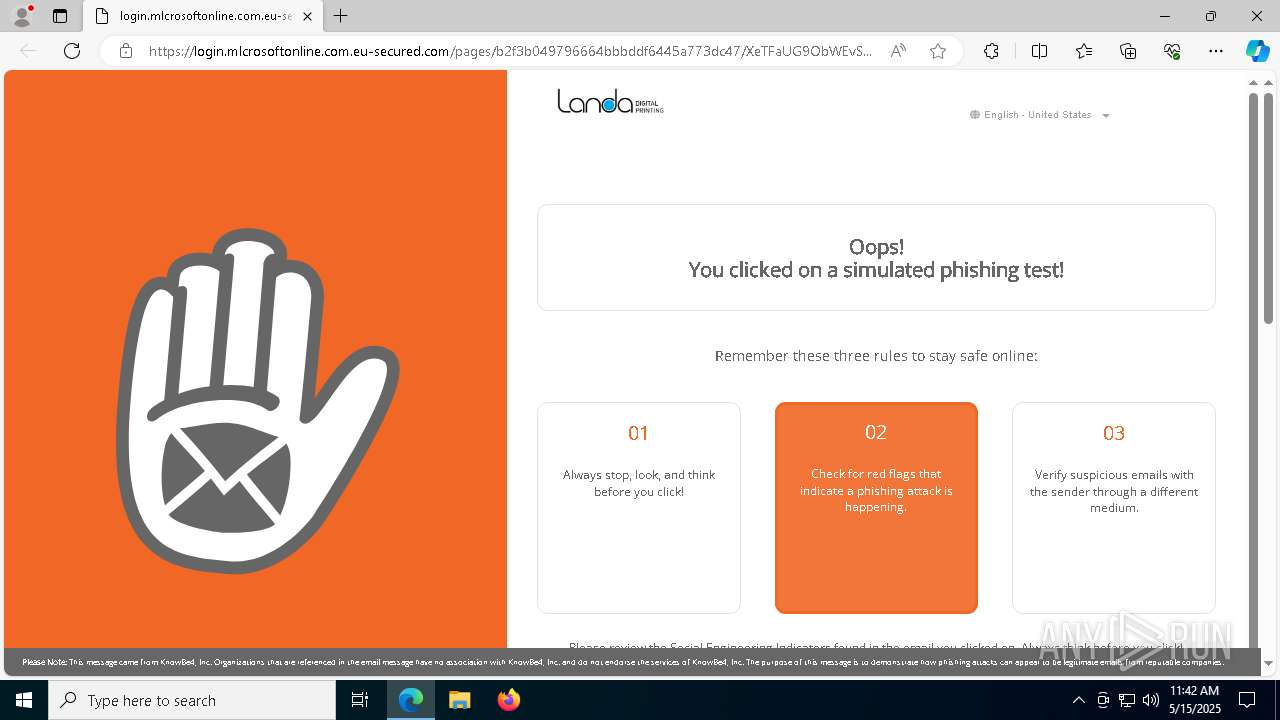Open the tab actions menu icon
Image resolution: width=1280 pixels, height=720 pixels.
click(60, 16)
